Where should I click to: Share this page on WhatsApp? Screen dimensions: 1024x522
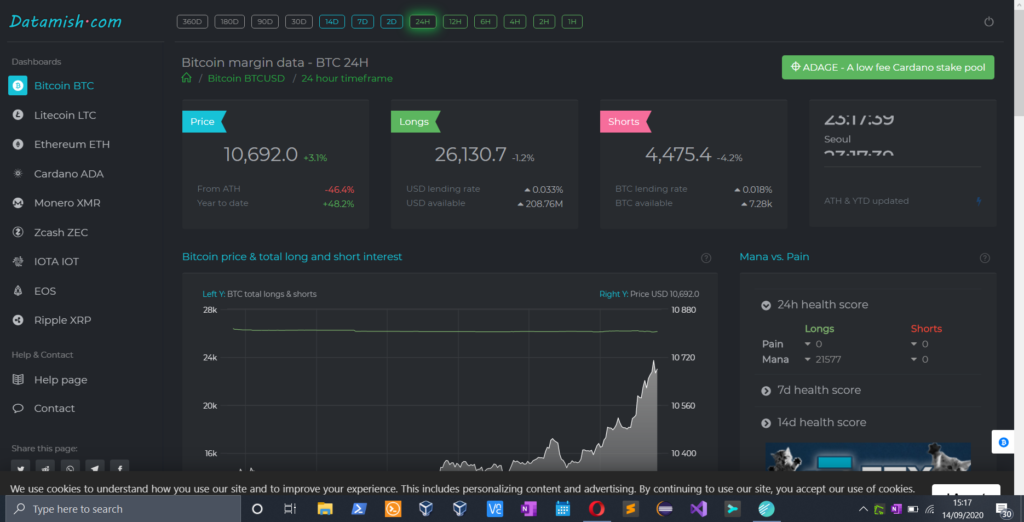point(70,467)
